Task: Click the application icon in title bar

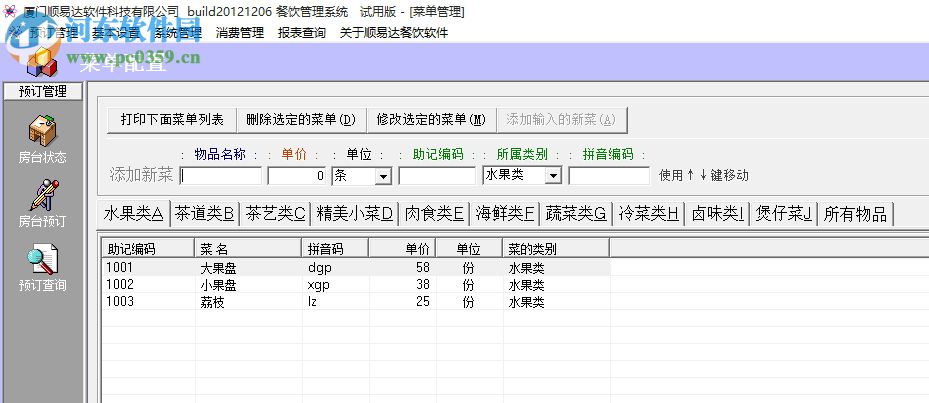Action: tap(8, 11)
